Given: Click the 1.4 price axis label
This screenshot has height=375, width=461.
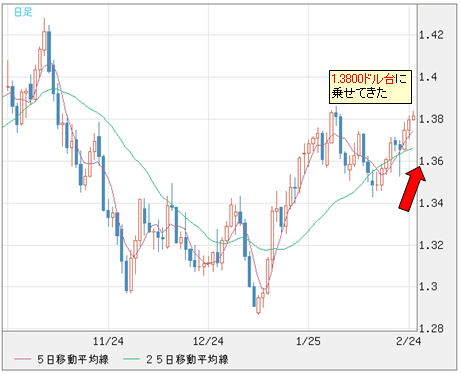Looking at the screenshot, I should click(x=428, y=77).
